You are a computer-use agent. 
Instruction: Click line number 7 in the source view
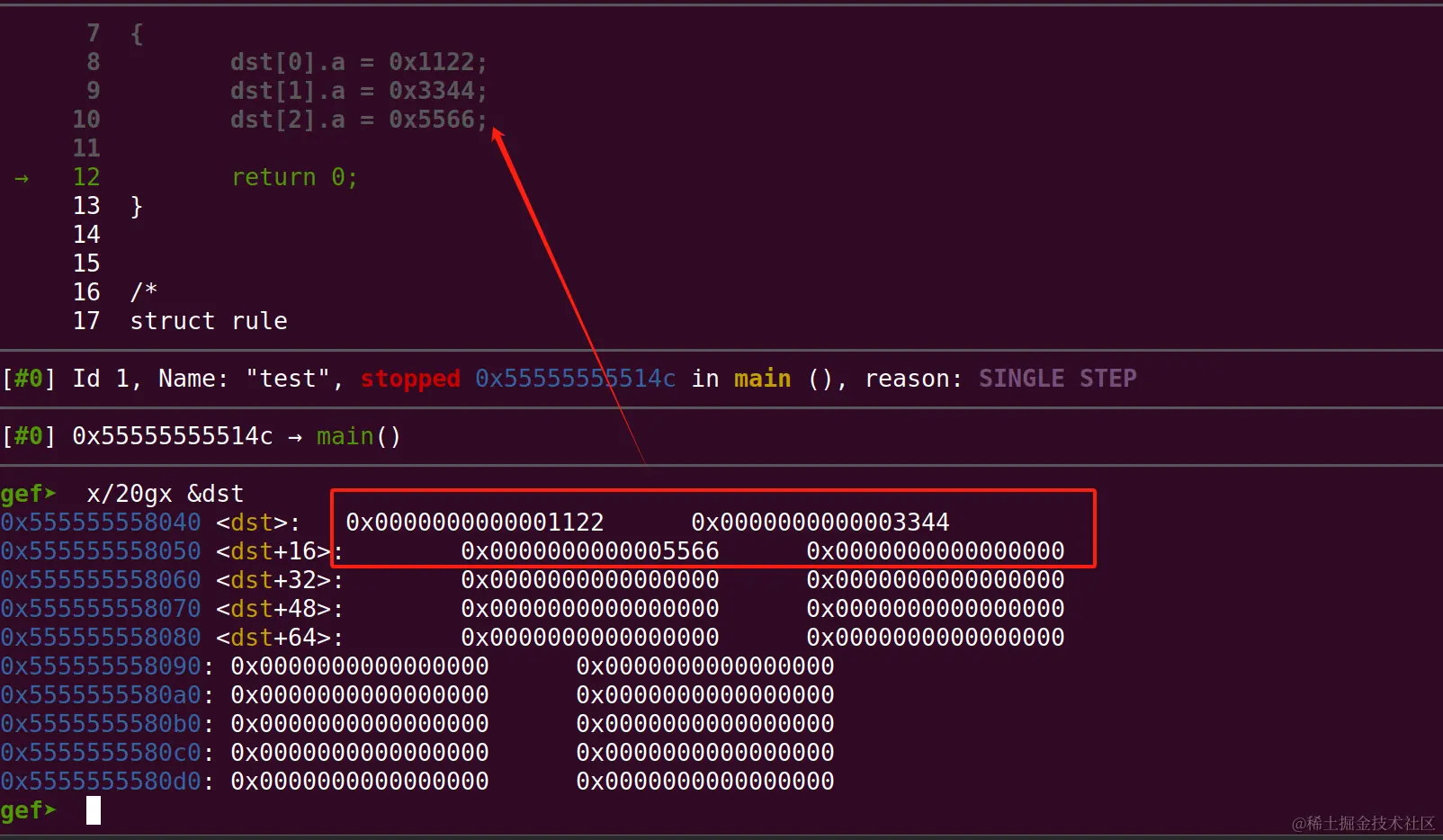tap(94, 33)
